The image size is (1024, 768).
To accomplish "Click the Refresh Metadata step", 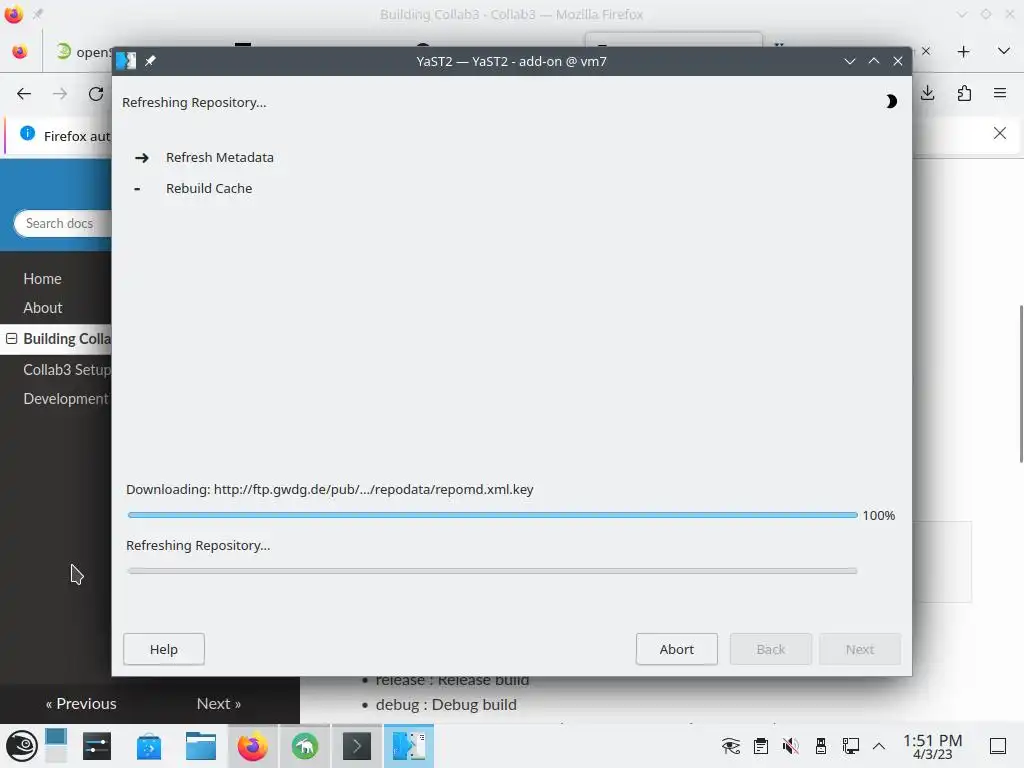I will click(219, 157).
